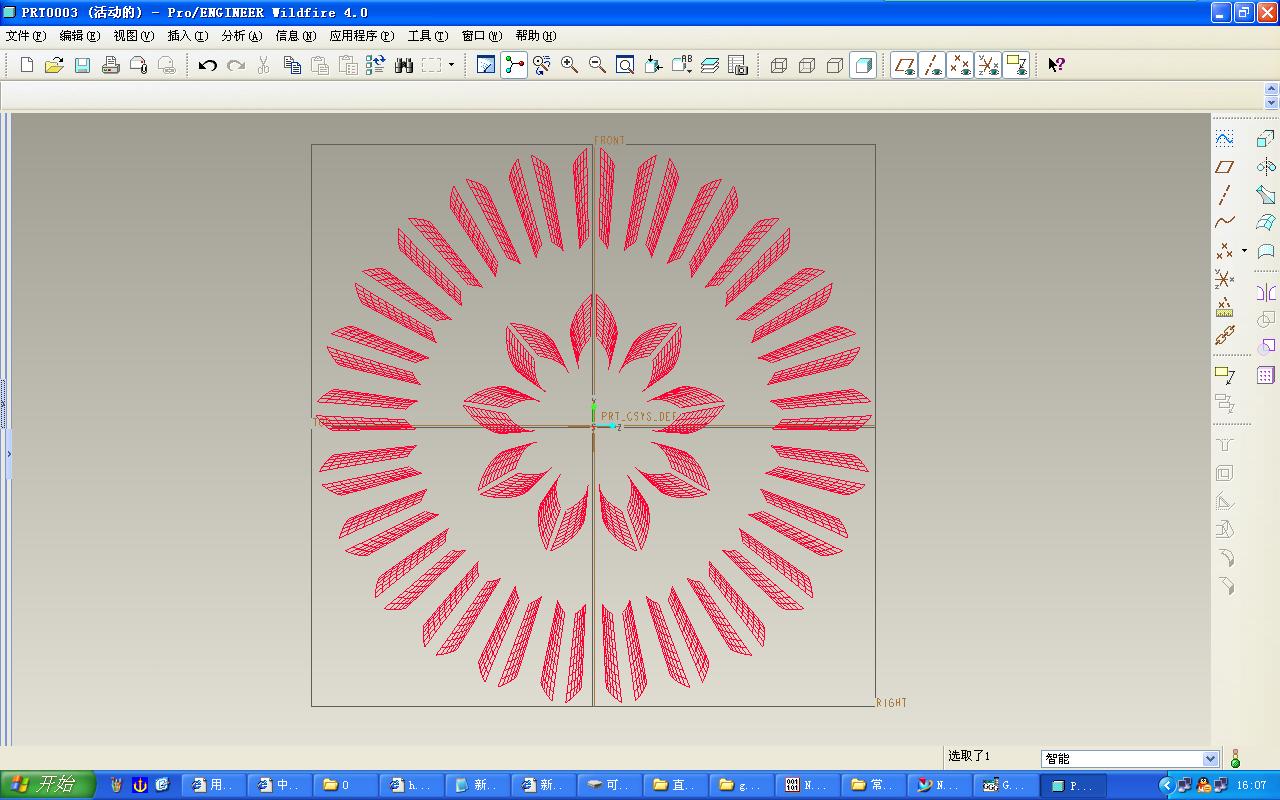Image resolution: width=1280 pixels, height=800 pixels.
Task: Click the status traffic light indicator
Action: [x=1235, y=758]
